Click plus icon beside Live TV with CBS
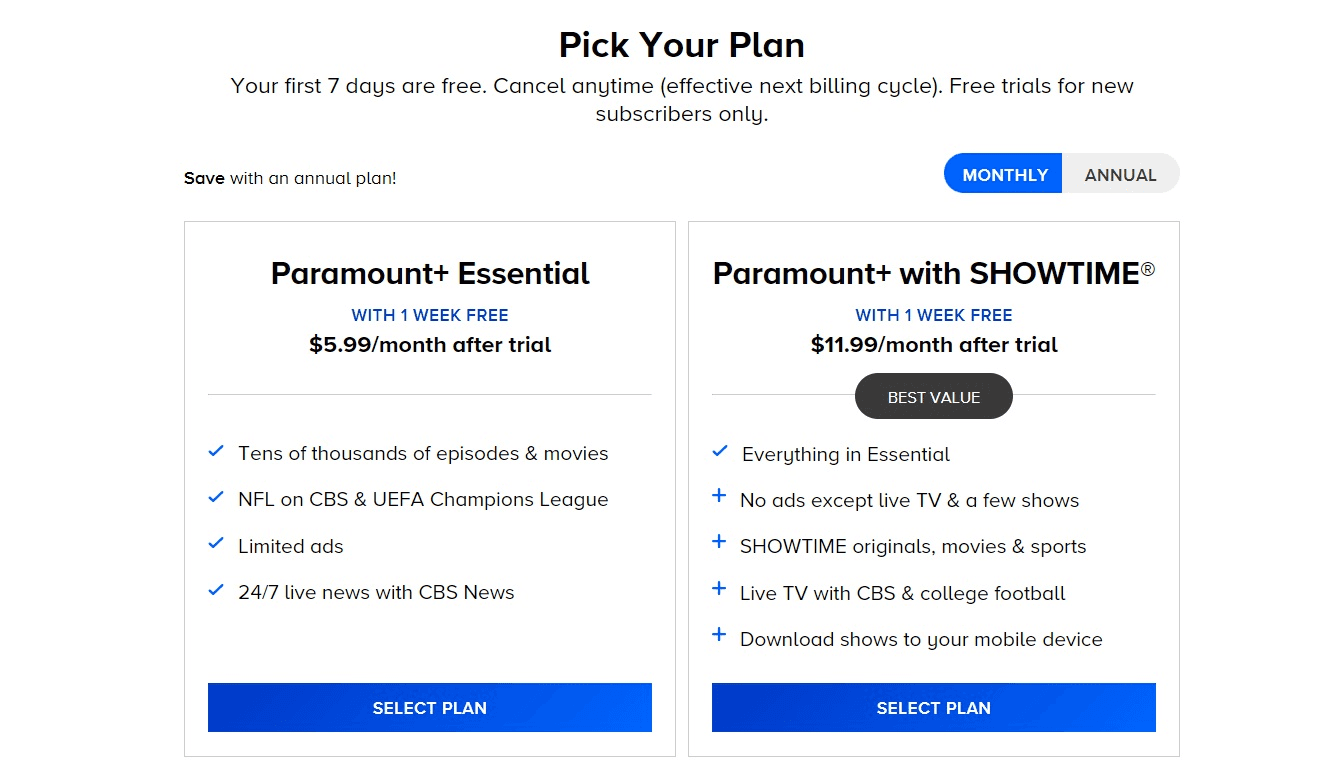 click(719, 590)
